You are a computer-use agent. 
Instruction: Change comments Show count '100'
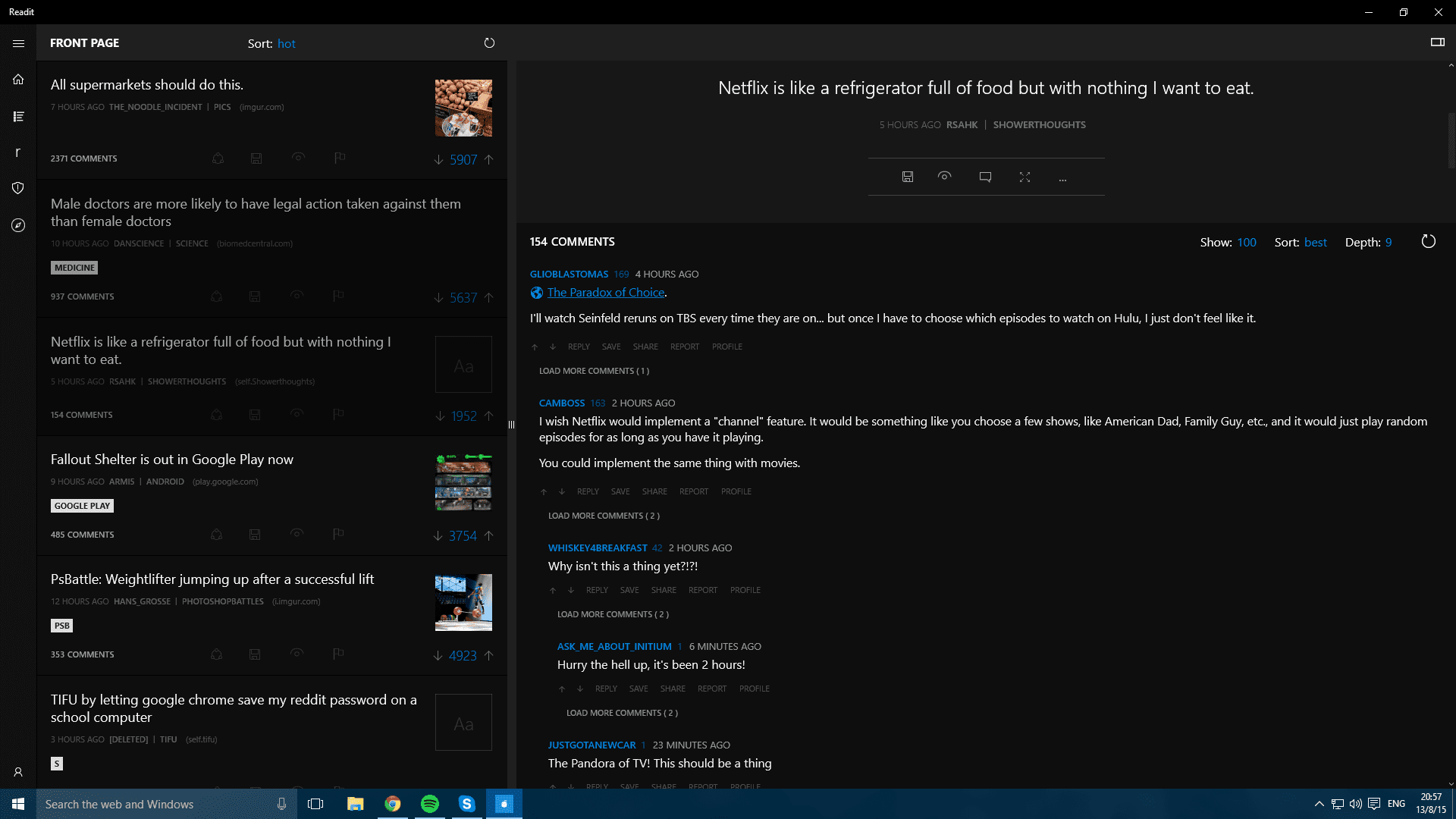click(x=1247, y=243)
